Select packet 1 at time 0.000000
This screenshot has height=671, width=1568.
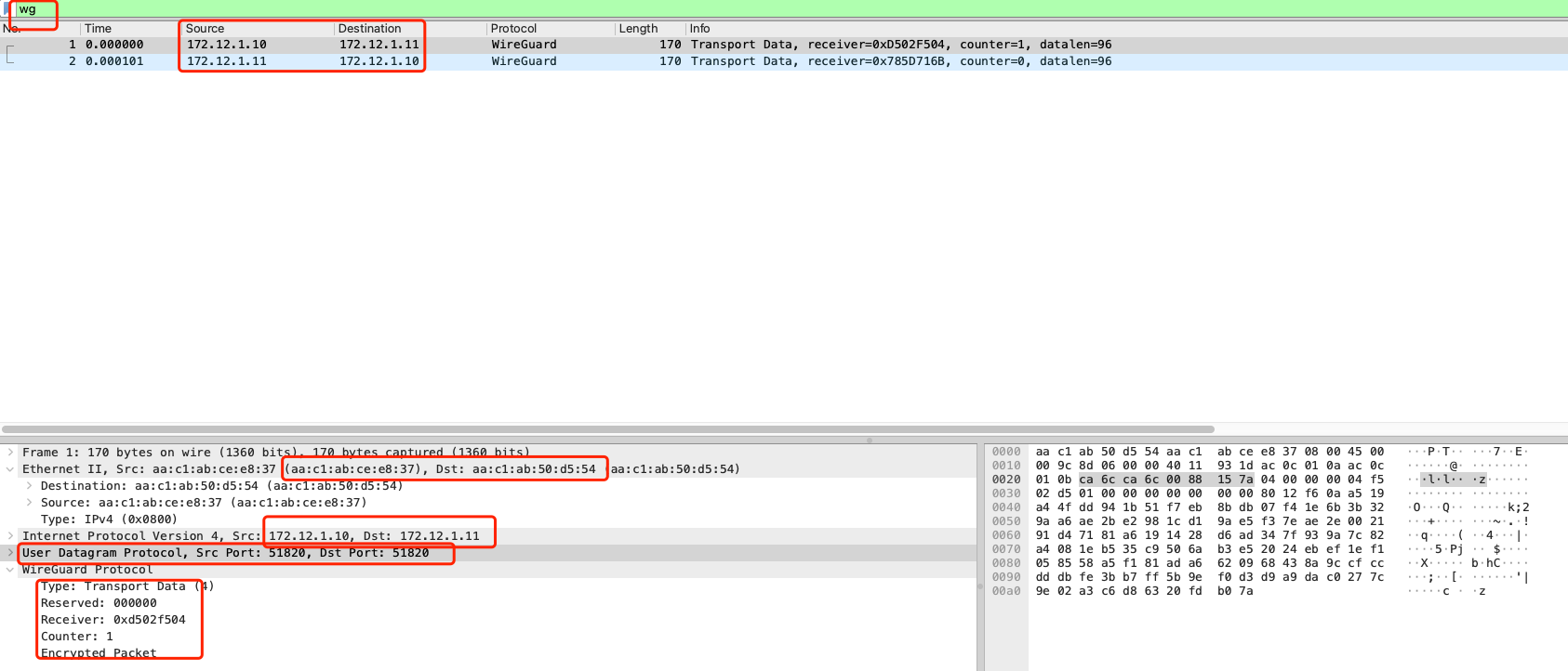[x=784, y=45]
